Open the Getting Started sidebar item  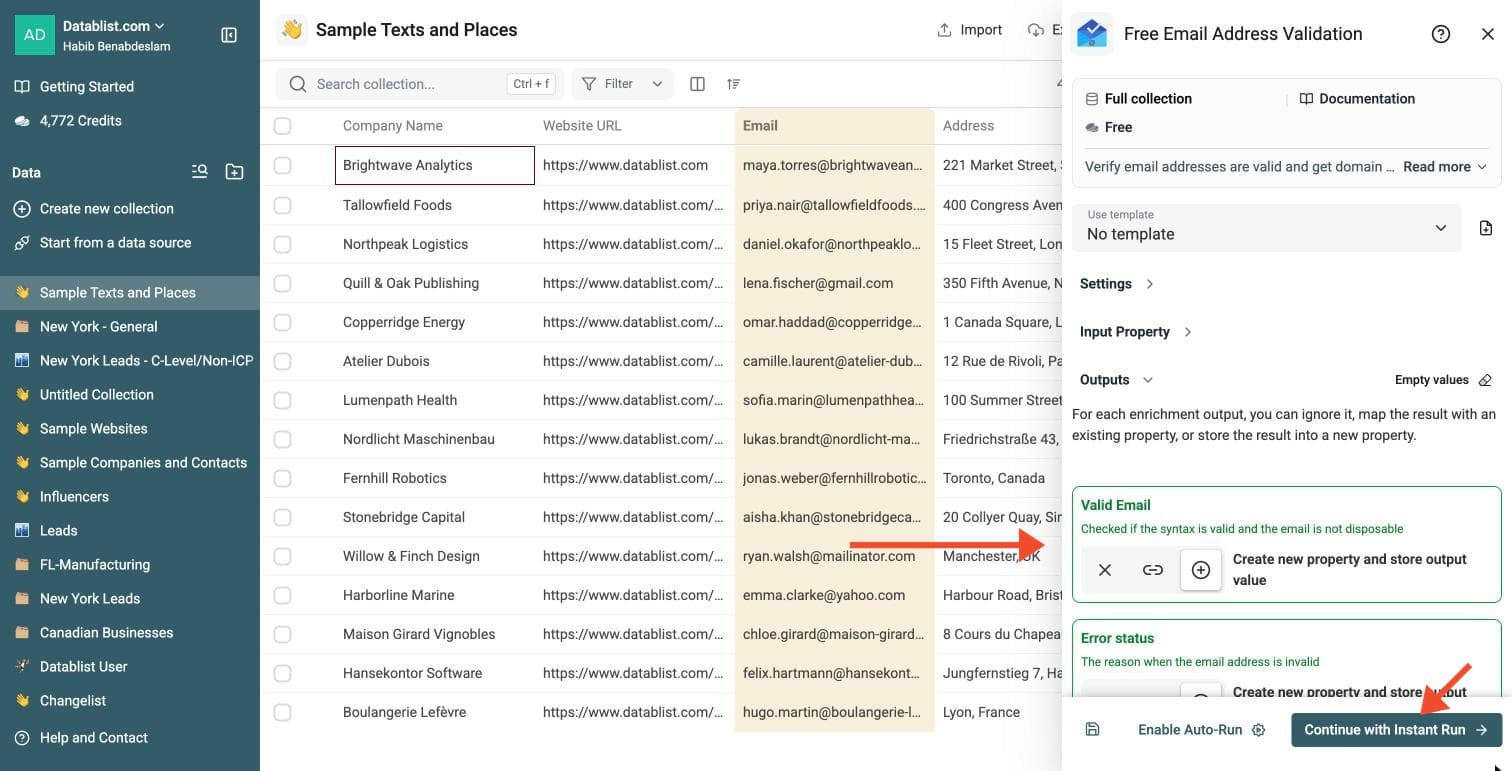(x=130, y=87)
